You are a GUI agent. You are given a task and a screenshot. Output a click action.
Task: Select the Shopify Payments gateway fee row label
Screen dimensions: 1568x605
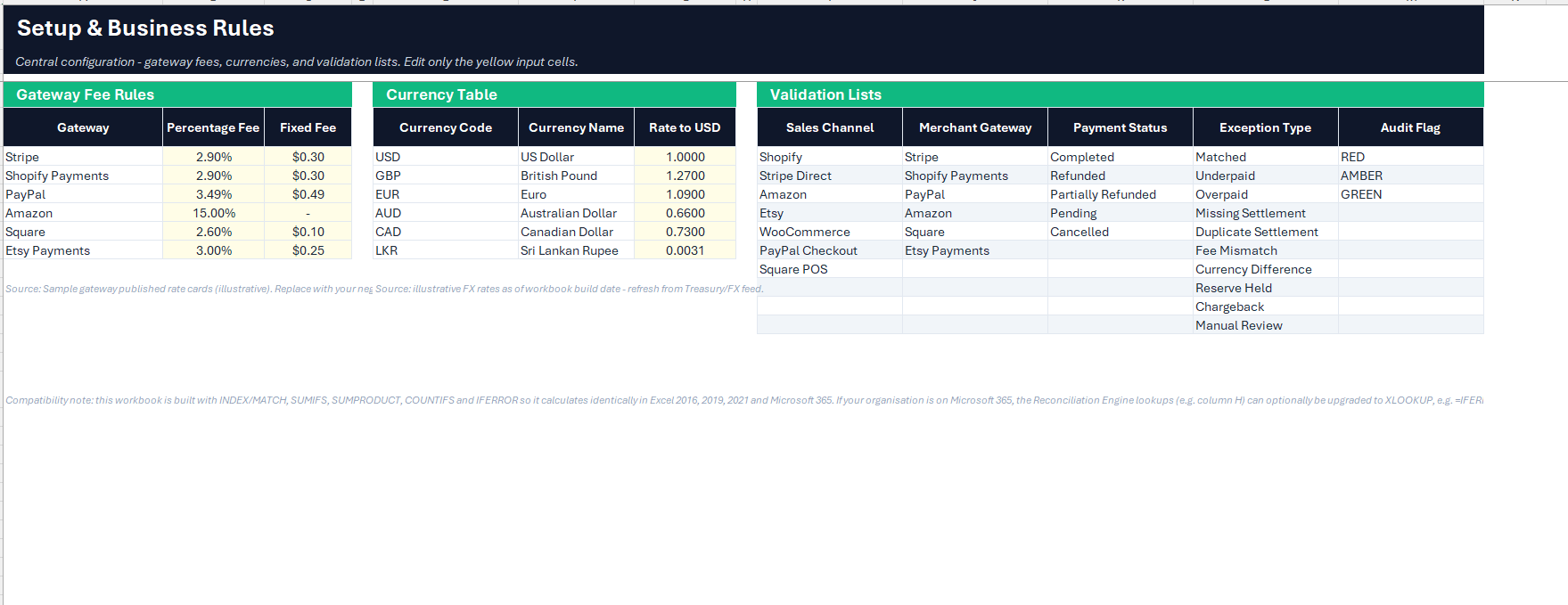[83, 176]
